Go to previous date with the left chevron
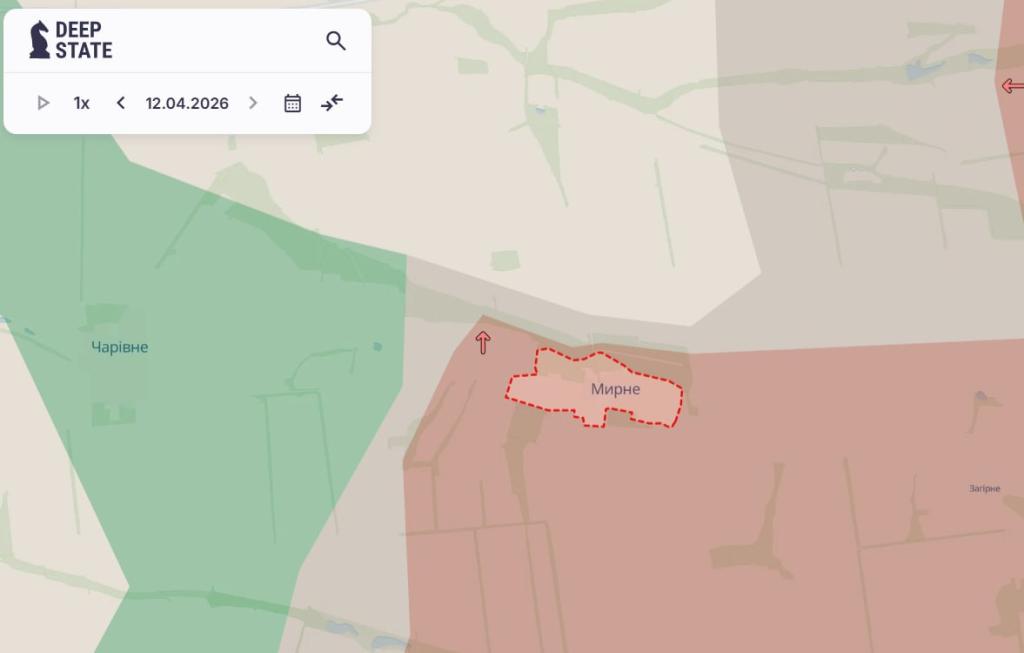Image resolution: width=1024 pixels, height=653 pixels. click(x=121, y=103)
